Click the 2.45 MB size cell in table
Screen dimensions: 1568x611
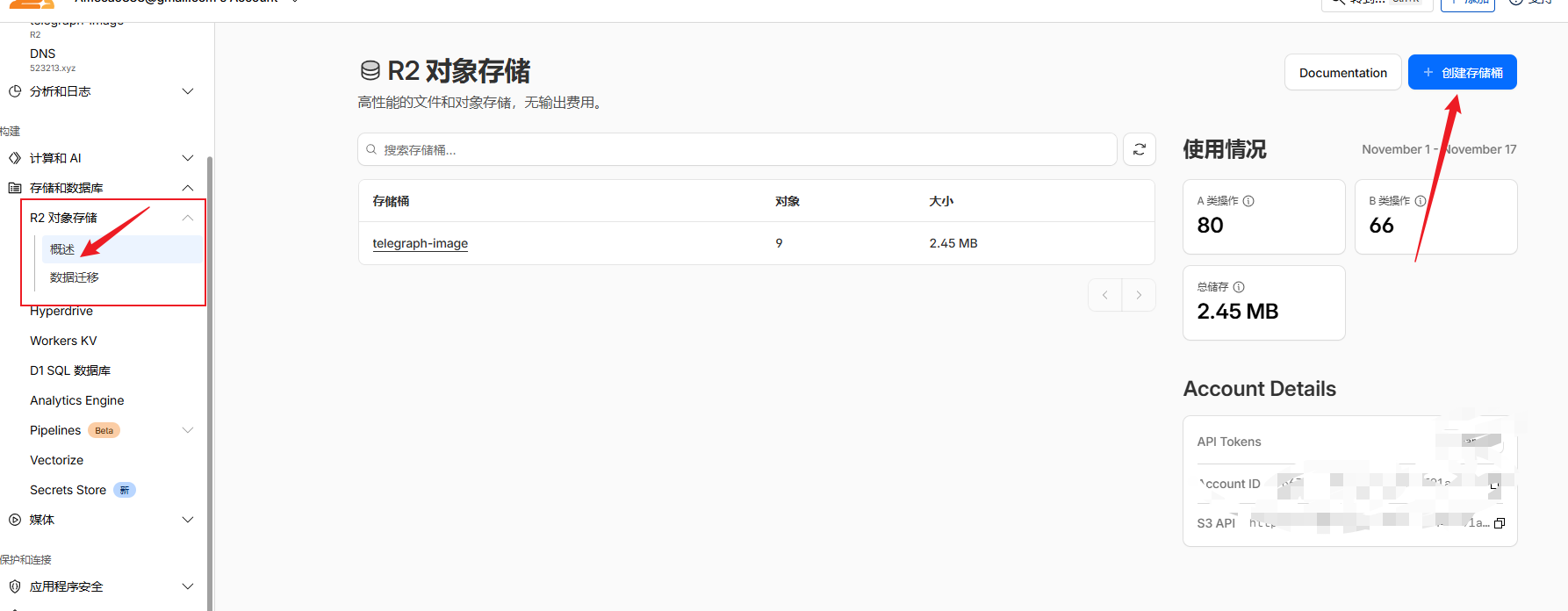click(x=953, y=243)
